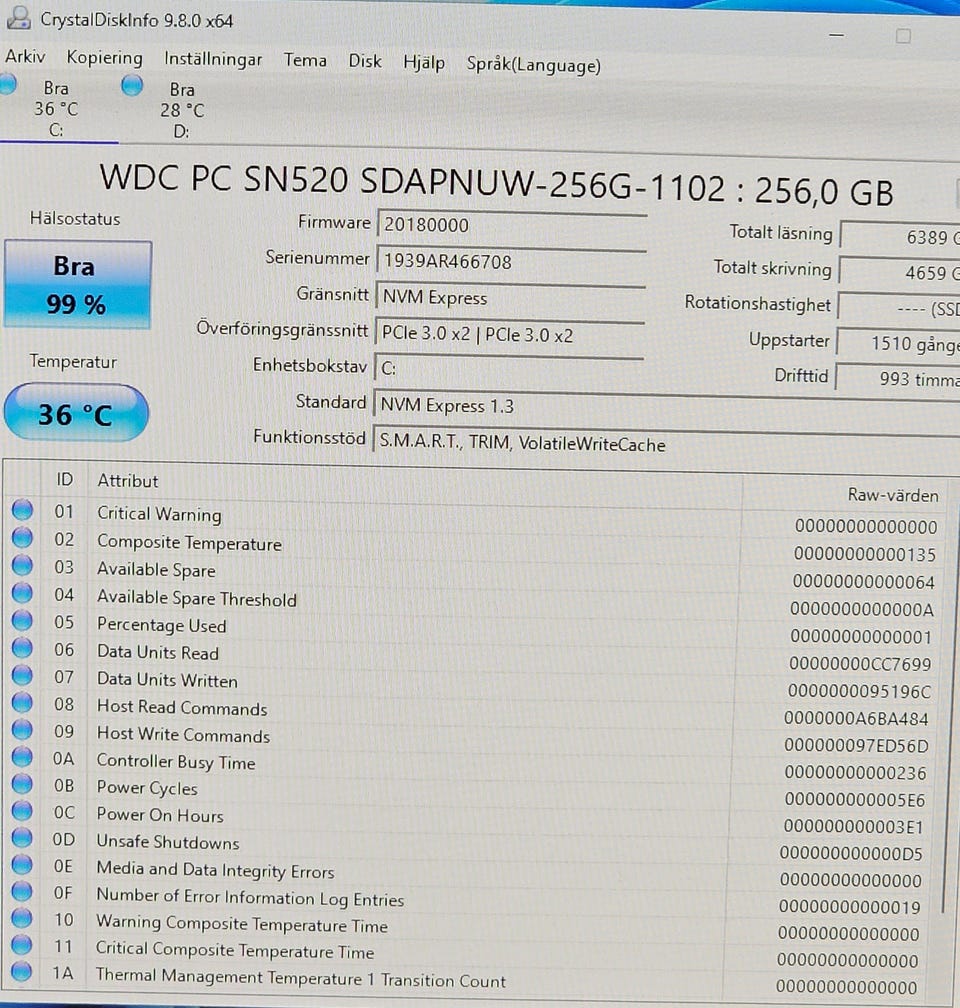The image size is (960, 1008).
Task: Click status orb for Power On Hours row
Action: click(x=22, y=811)
